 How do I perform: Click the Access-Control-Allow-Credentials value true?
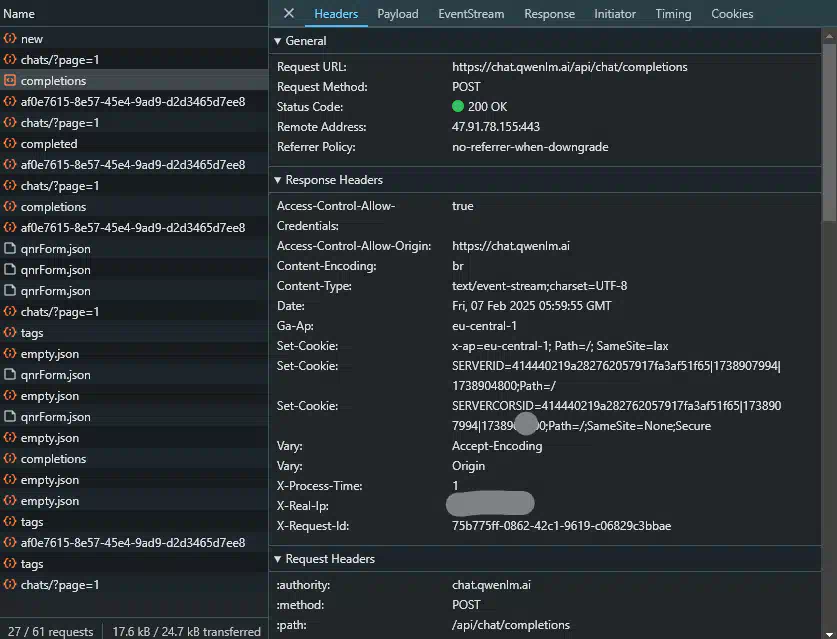coord(462,206)
